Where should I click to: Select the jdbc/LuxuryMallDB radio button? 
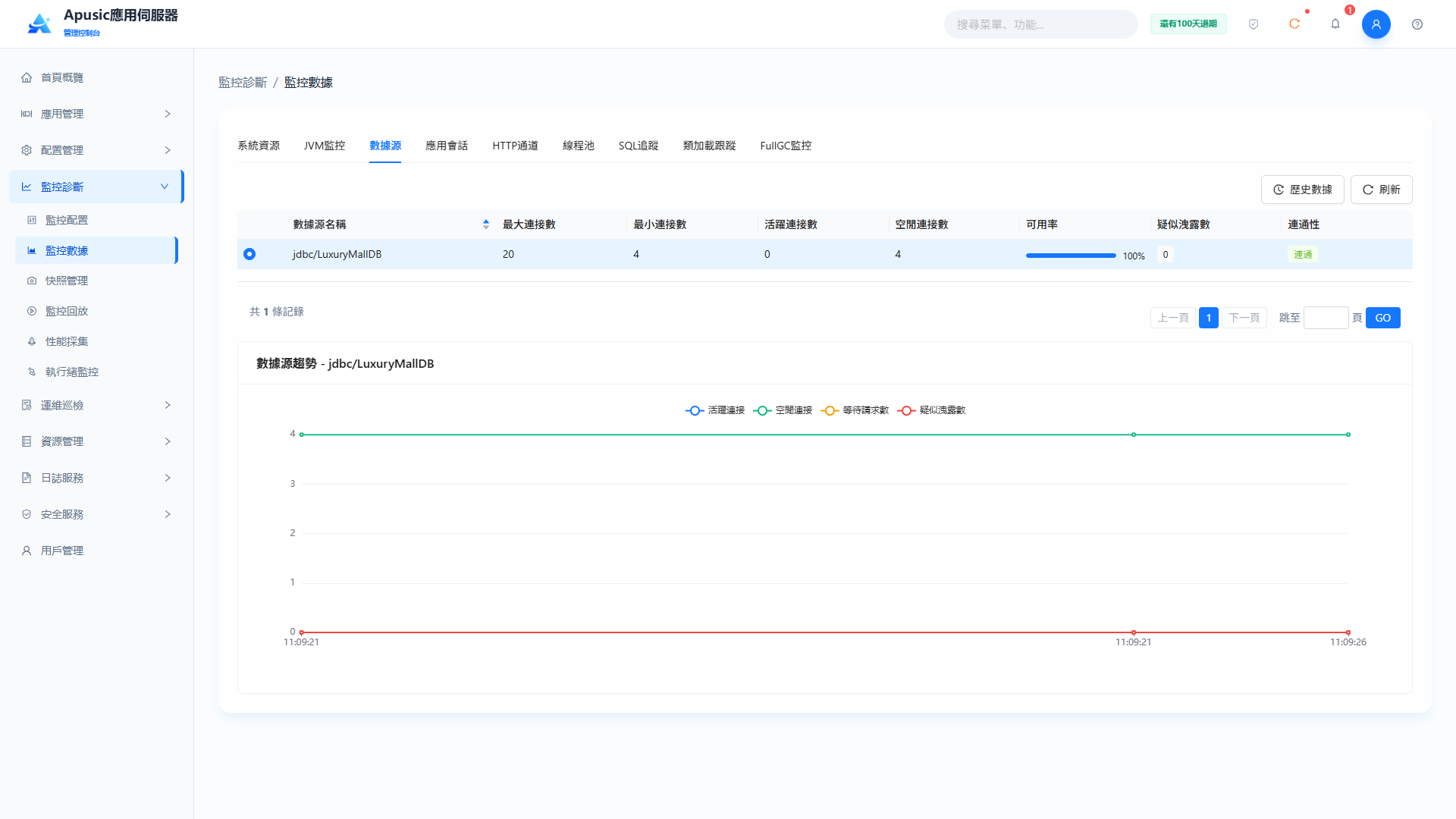249,254
